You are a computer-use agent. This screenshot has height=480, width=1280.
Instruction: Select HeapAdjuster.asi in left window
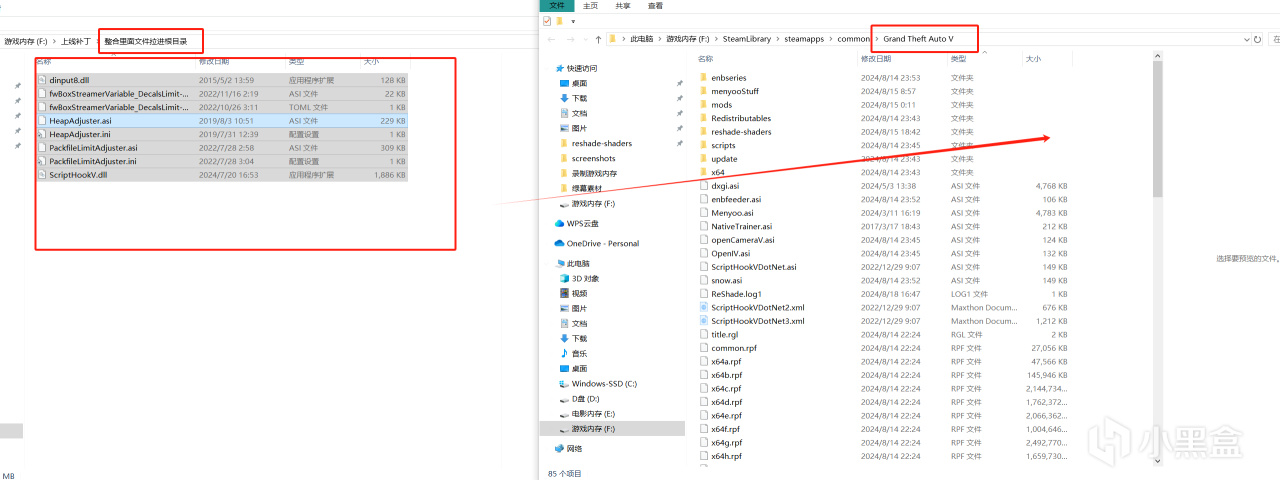click(x=81, y=120)
